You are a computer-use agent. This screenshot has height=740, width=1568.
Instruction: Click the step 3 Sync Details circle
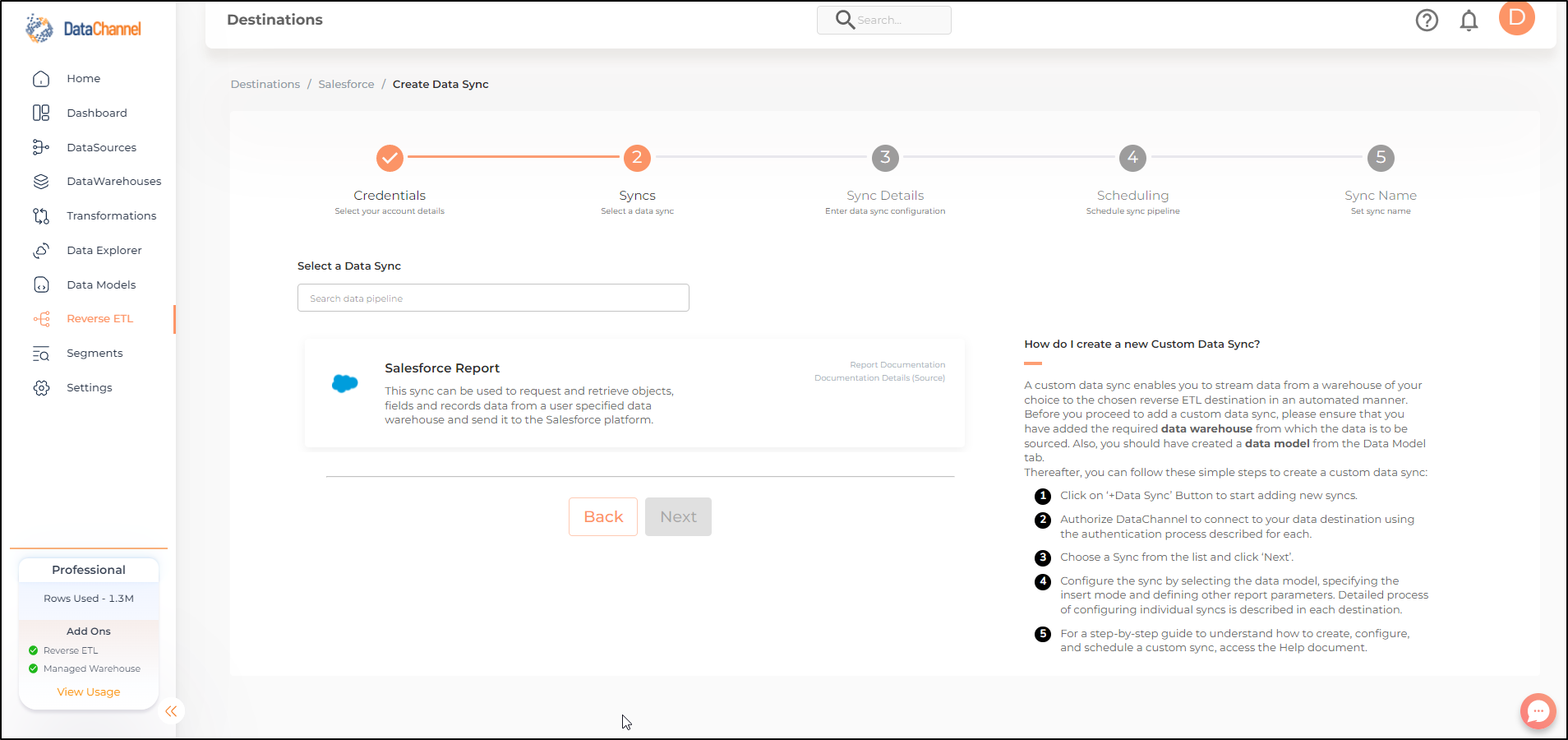point(885,158)
